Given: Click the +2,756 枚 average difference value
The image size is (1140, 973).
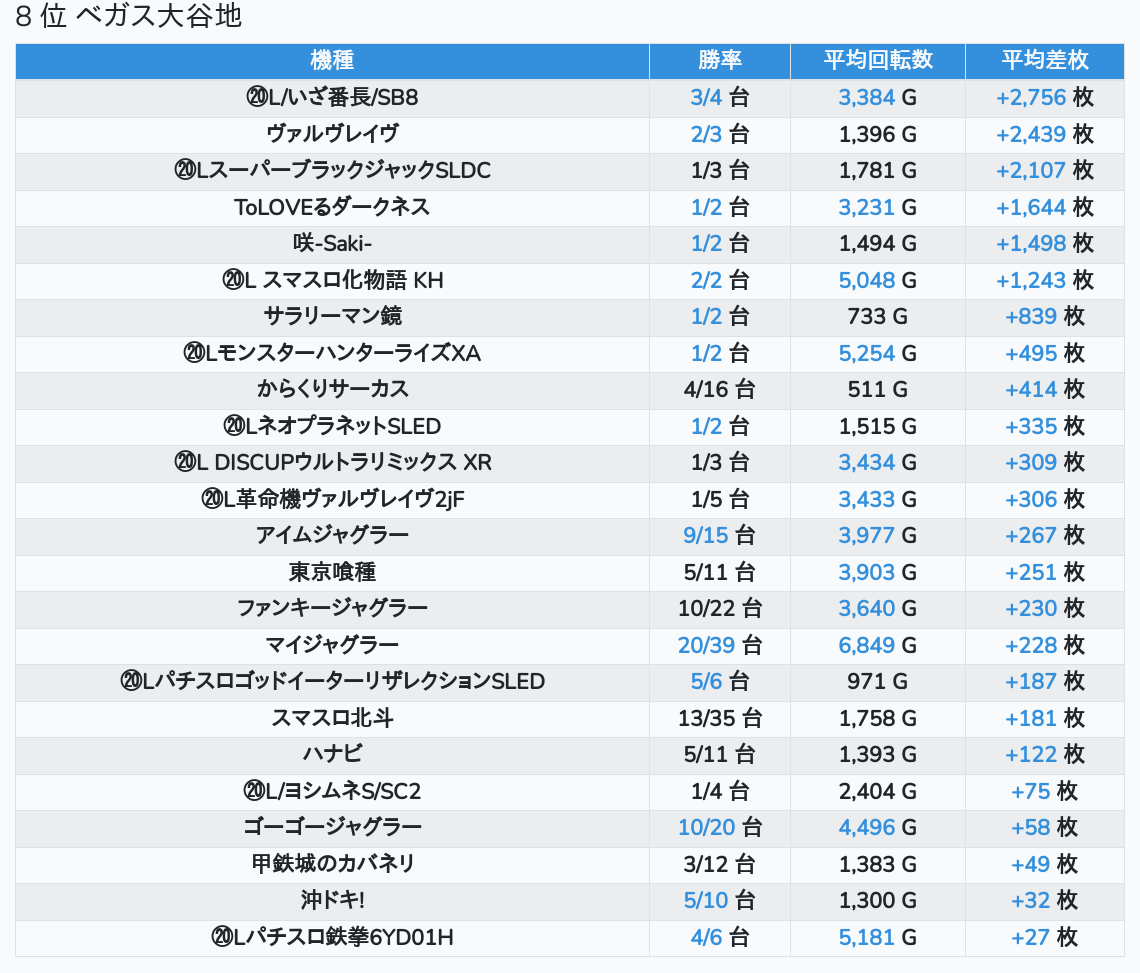Looking at the screenshot, I should 1045,97.
